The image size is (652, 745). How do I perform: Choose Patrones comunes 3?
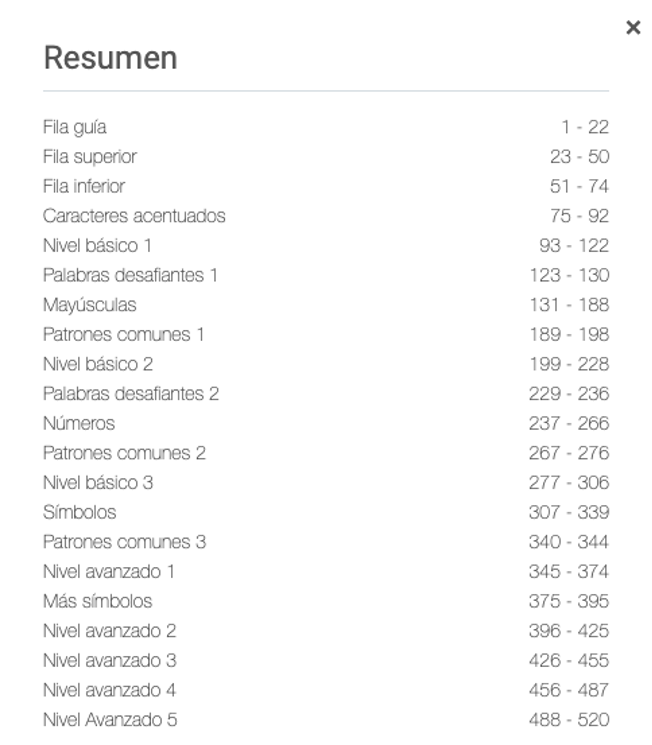(124, 542)
